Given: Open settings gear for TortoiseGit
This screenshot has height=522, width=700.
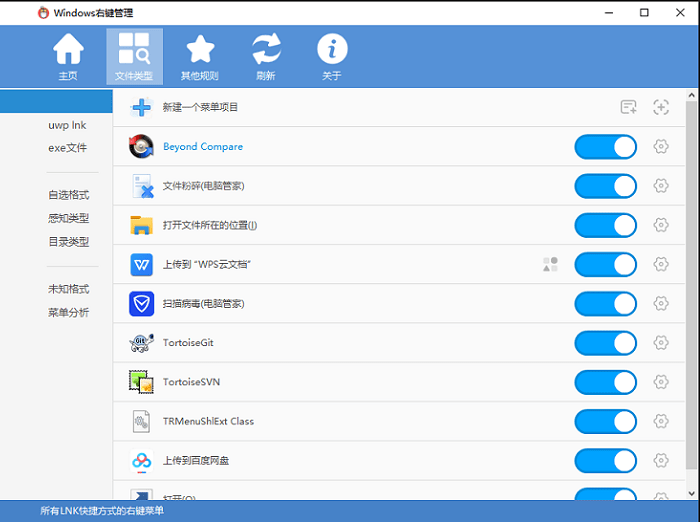Looking at the screenshot, I should click(661, 343).
